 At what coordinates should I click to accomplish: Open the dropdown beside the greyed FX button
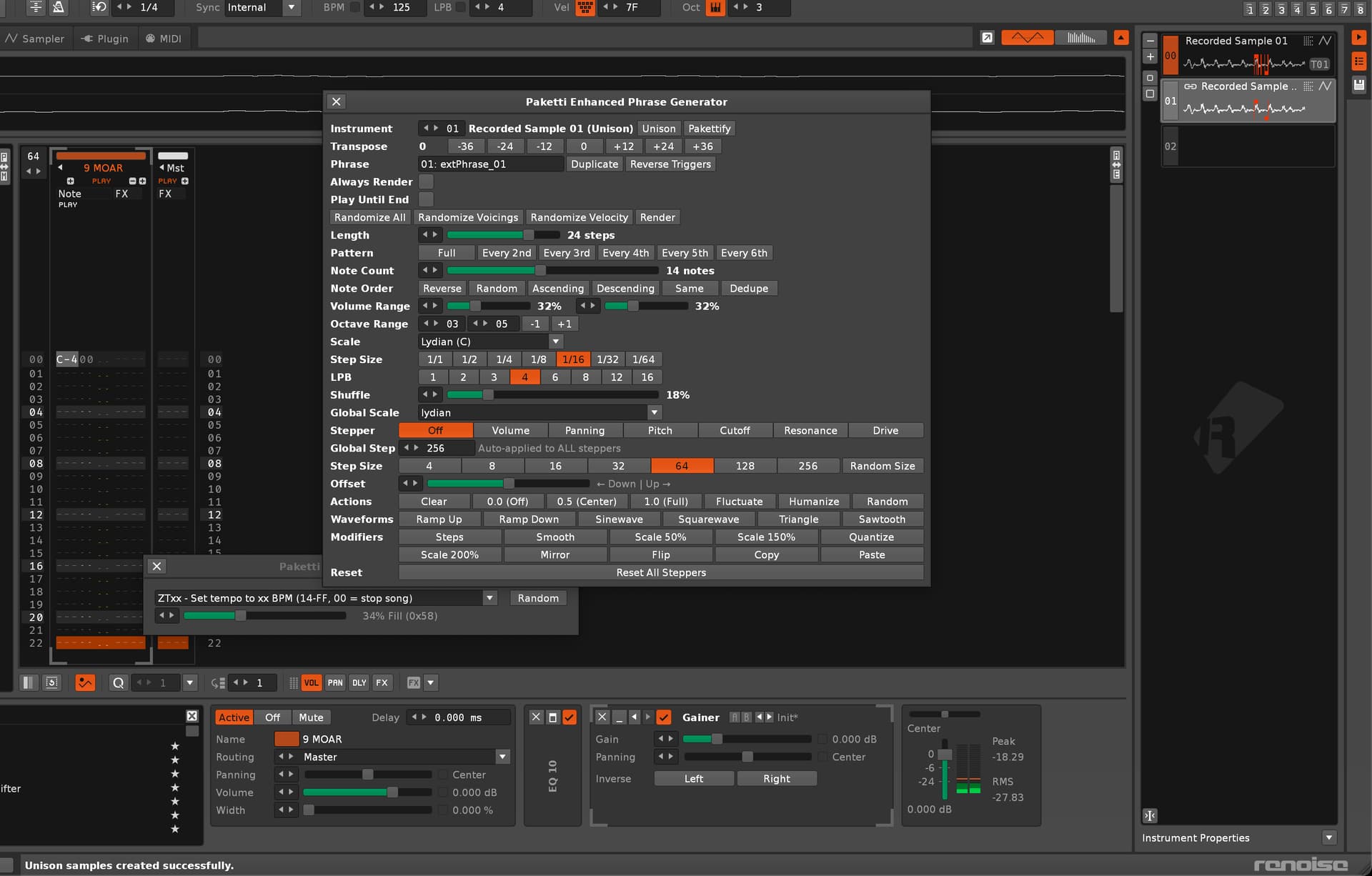[x=430, y=682]
